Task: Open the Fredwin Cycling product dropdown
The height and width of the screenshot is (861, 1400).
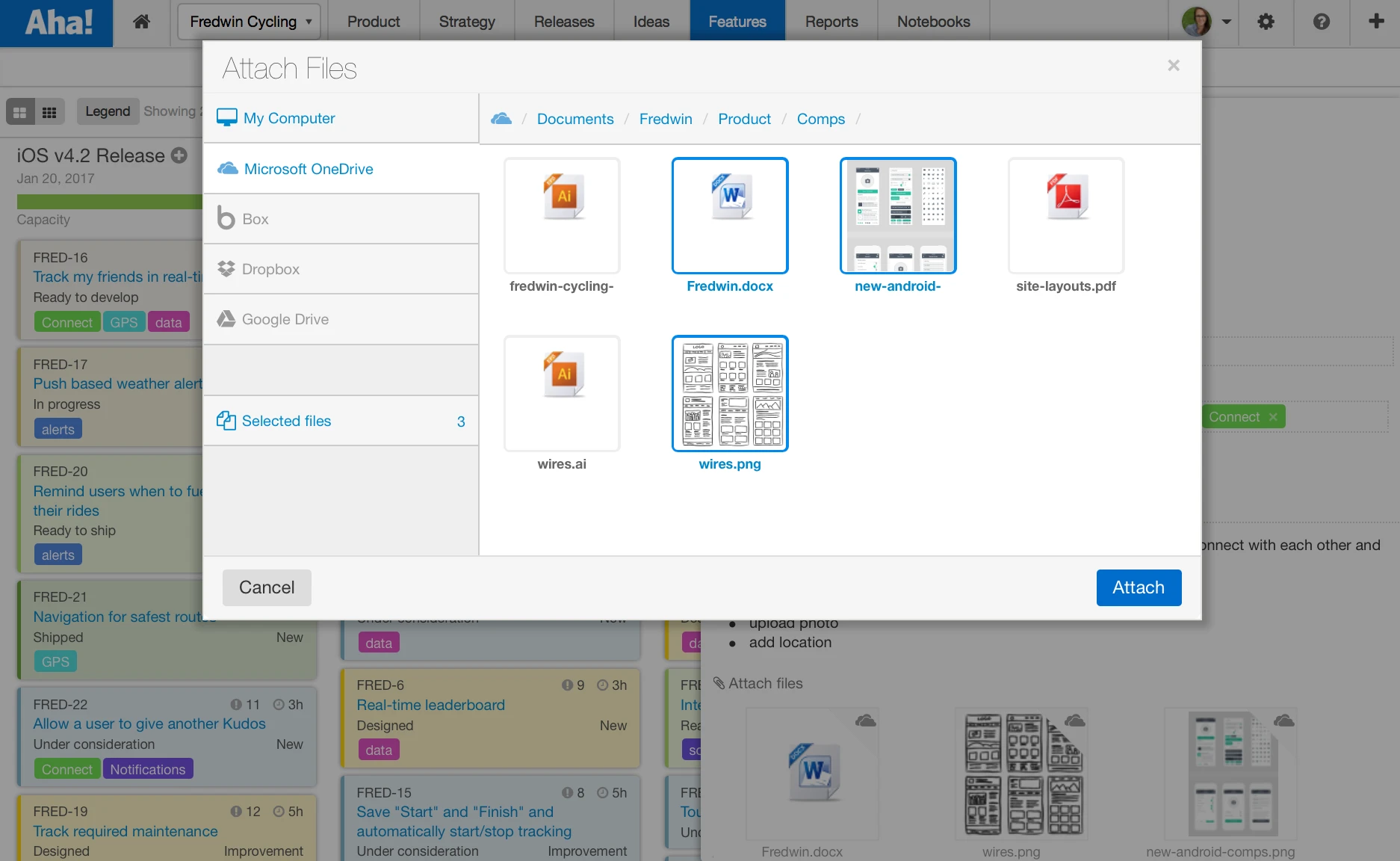Action: (249, 22)
